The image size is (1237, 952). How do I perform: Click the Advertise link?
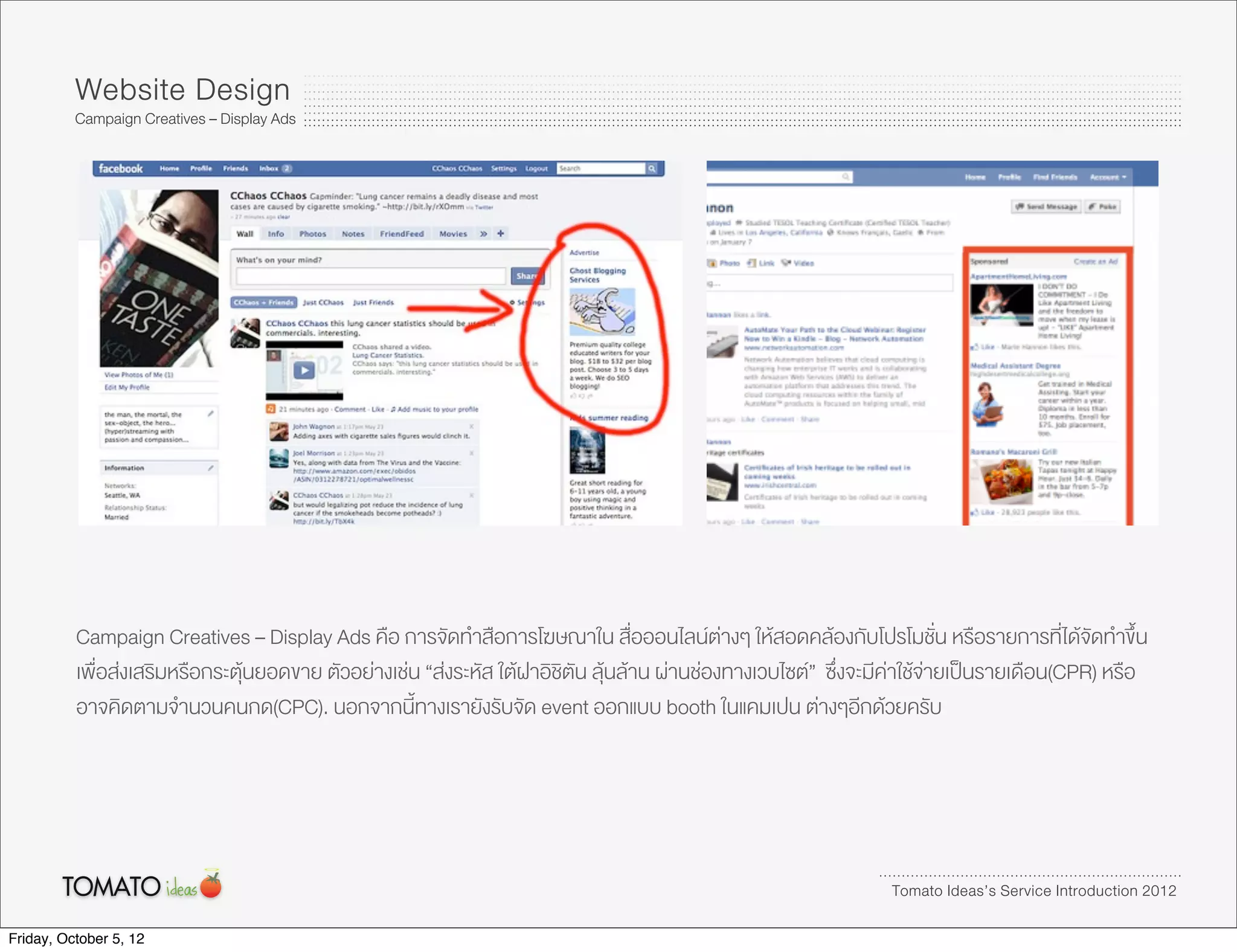point(584,252)
